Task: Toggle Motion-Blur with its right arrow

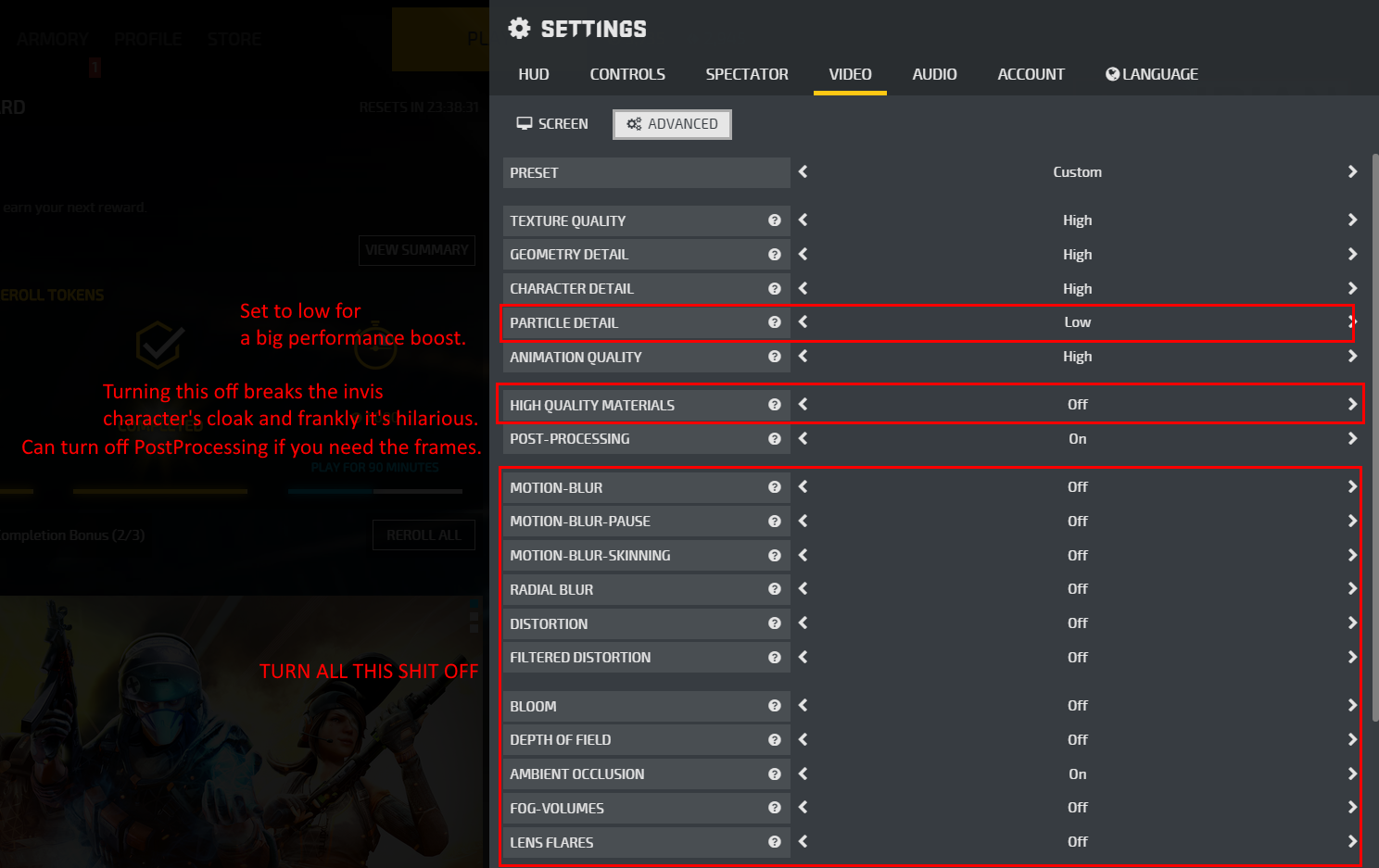Action: [1352, 487]
